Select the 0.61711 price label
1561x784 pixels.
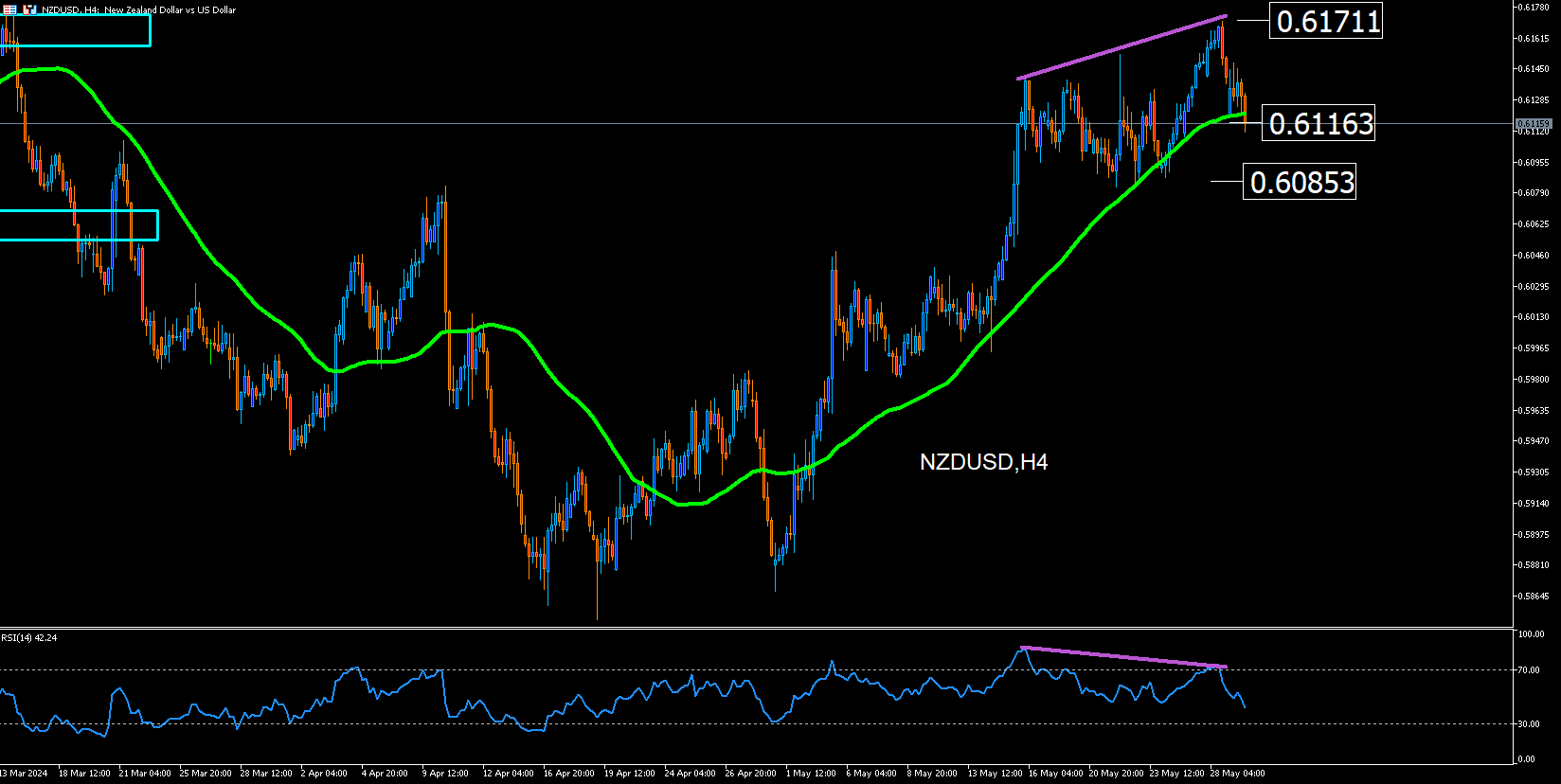click(1325, 21)
